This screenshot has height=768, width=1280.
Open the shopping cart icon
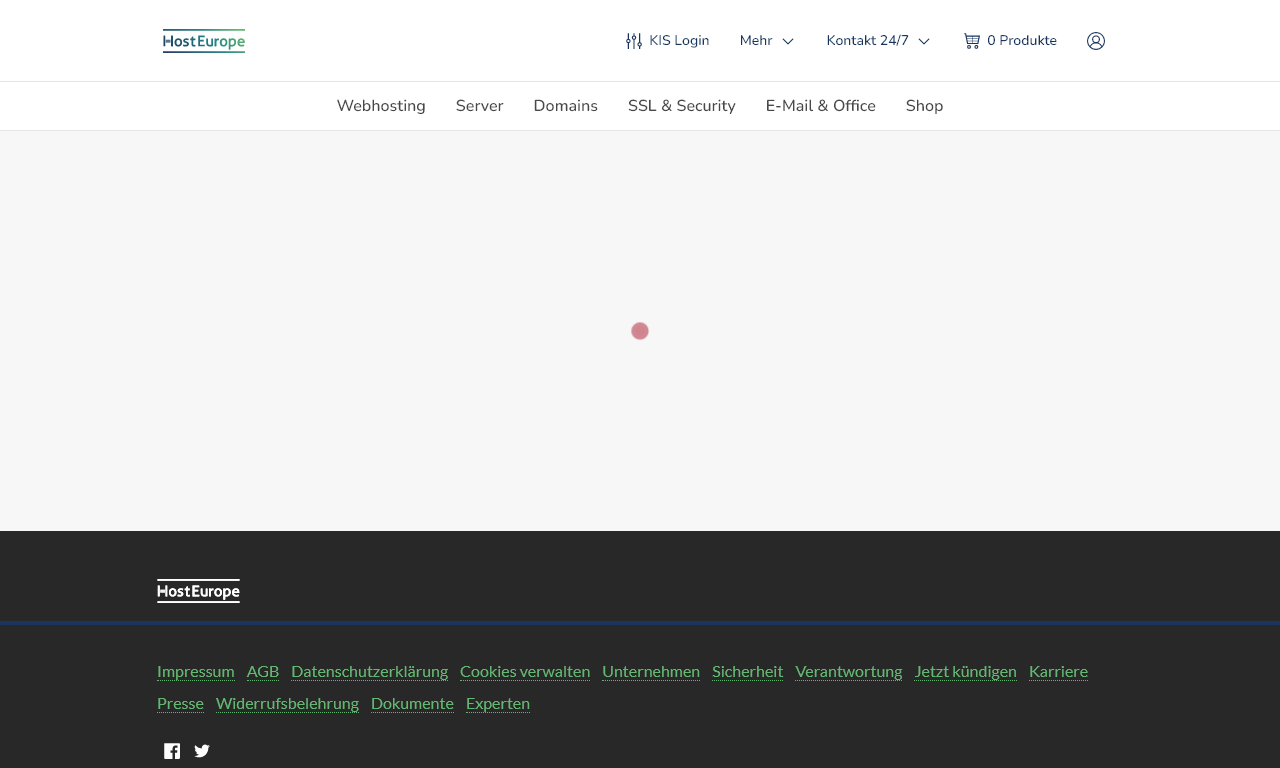971,41
